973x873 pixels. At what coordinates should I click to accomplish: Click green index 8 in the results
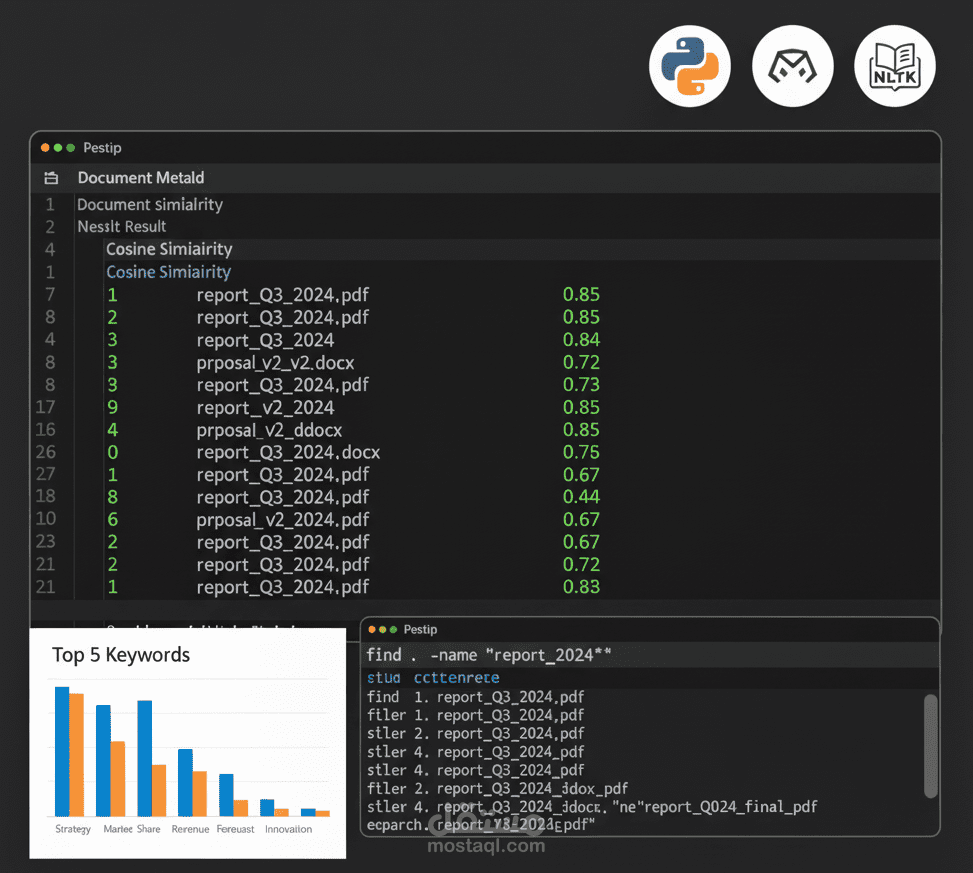[x=112, y=497]
